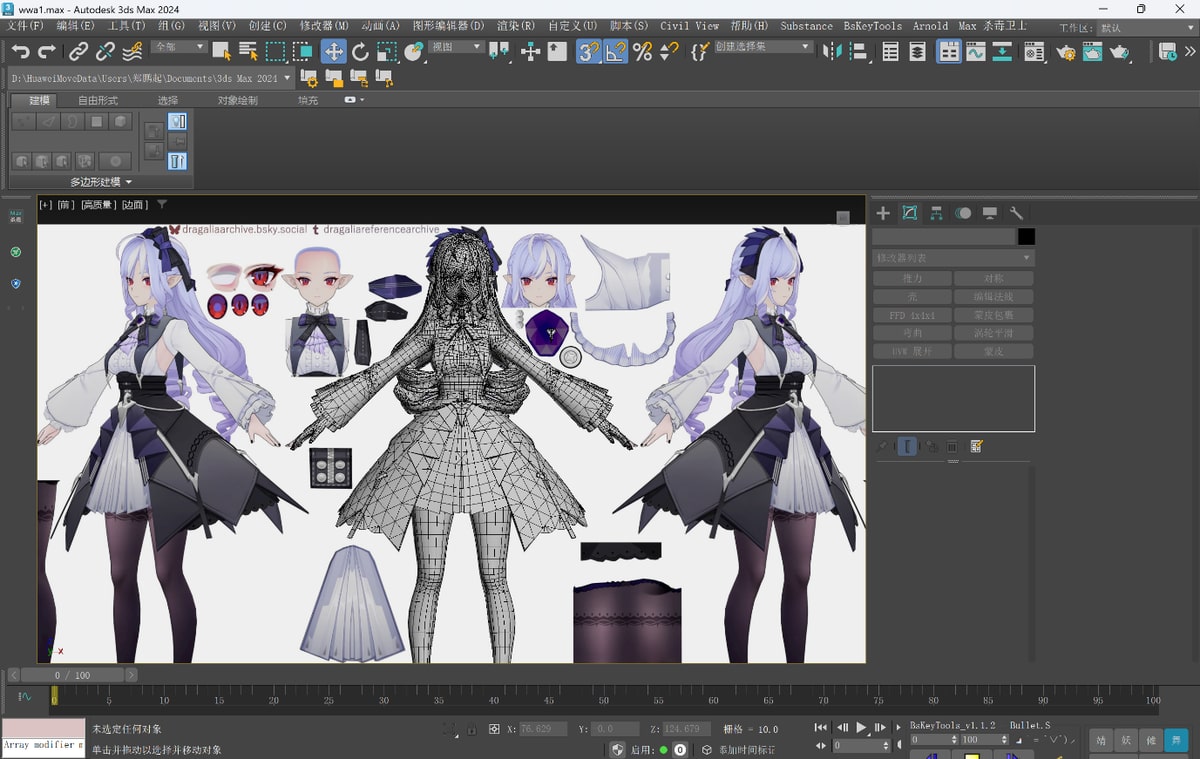Open the 渲染(R) menu
Image resolution: width=1200 pixels, height=759 pixels.
pyautogui.click(x=515, y=26)
